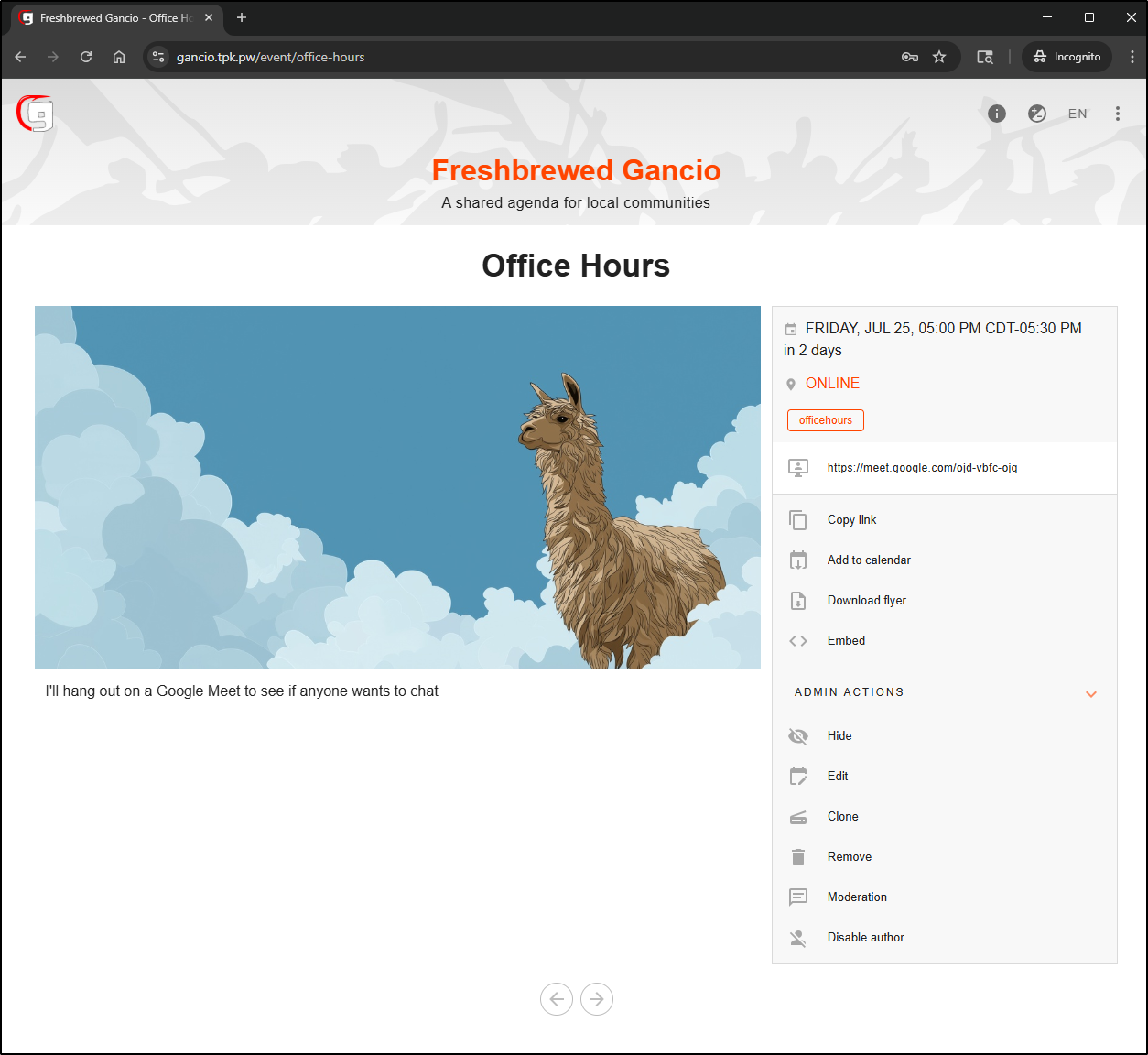Choose Copy link action
This screenshot has width=1148, height=1055.
pyautogui.click(x=851, y=520)
